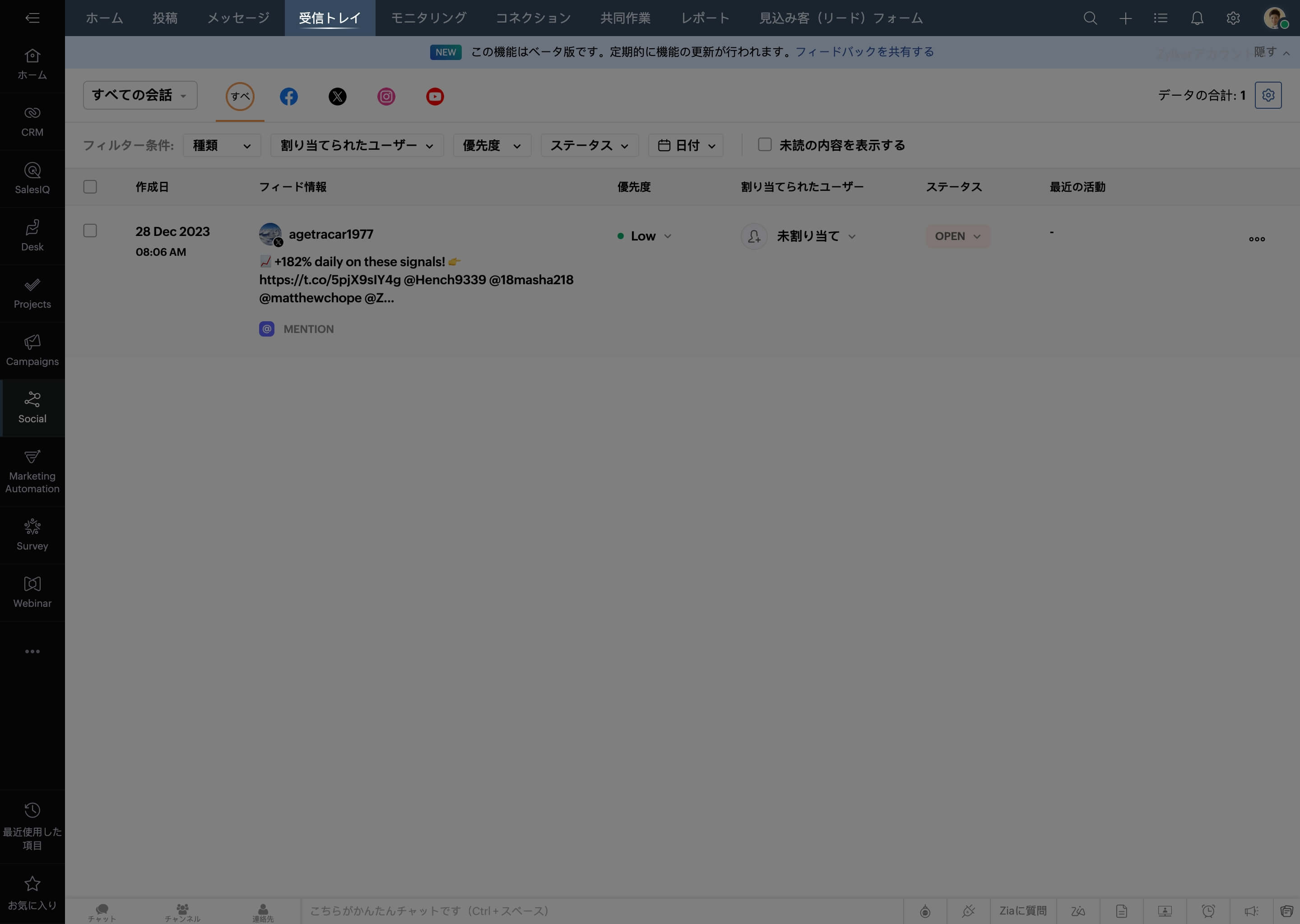Screen dimensions: 1300x924
Task: Open the SalesIQ app in left sidebar
Action: pyautogui.click(x=32, y=177)
